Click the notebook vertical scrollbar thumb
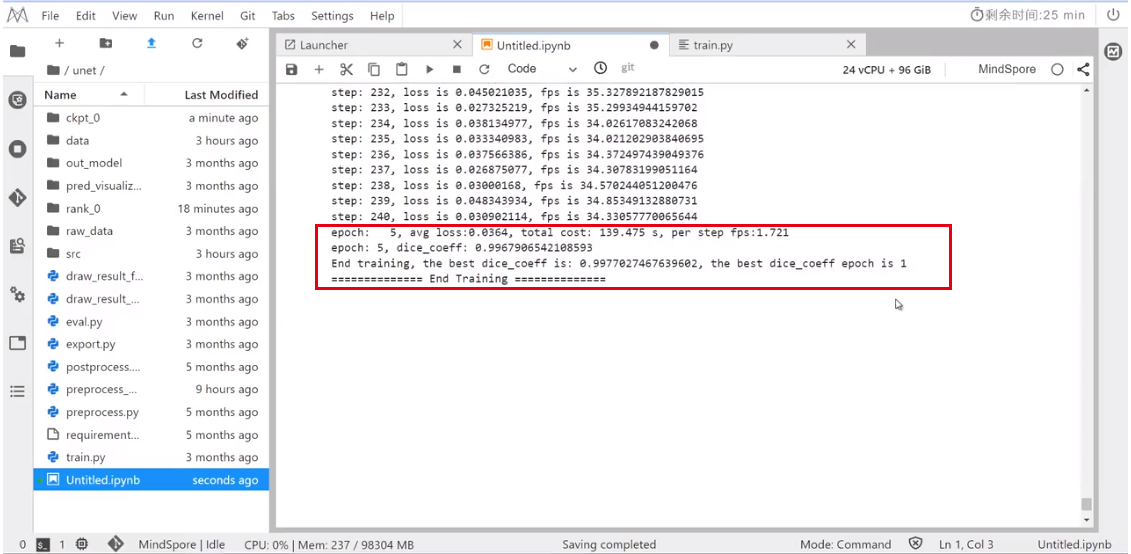 coord(1086,504)
